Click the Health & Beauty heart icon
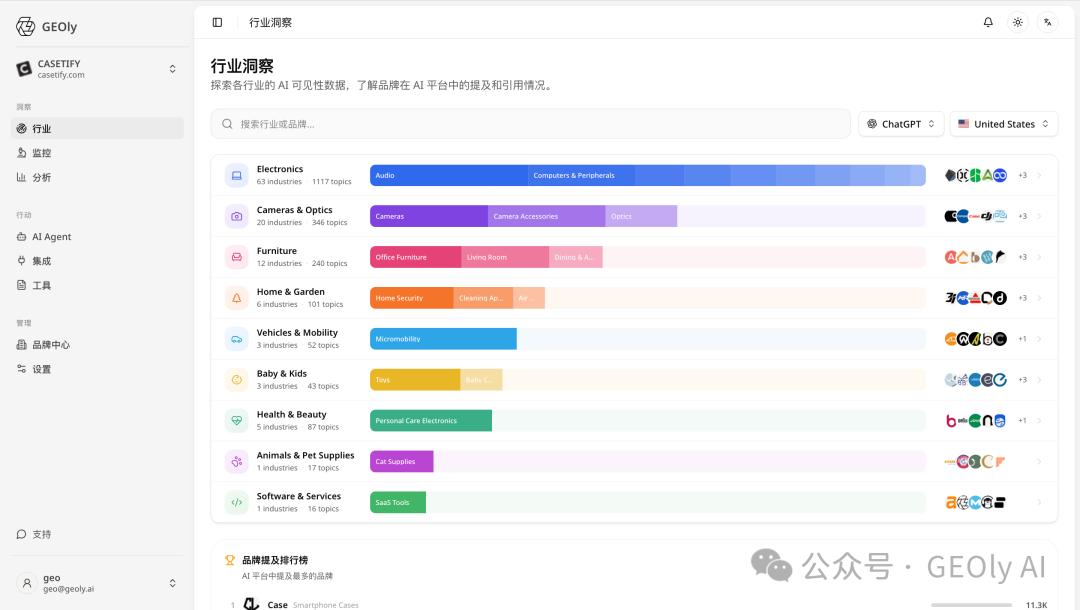 tap(236, 421)
